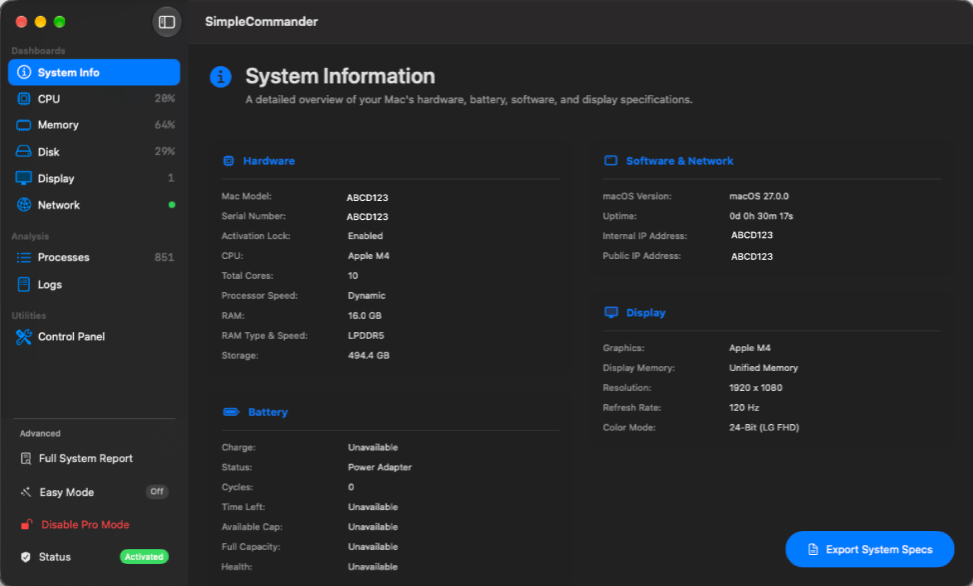The width and height of the screenshot is (973, 586).
Task: Click the Disk drive icon in sidebar
Action: point(24,151)
